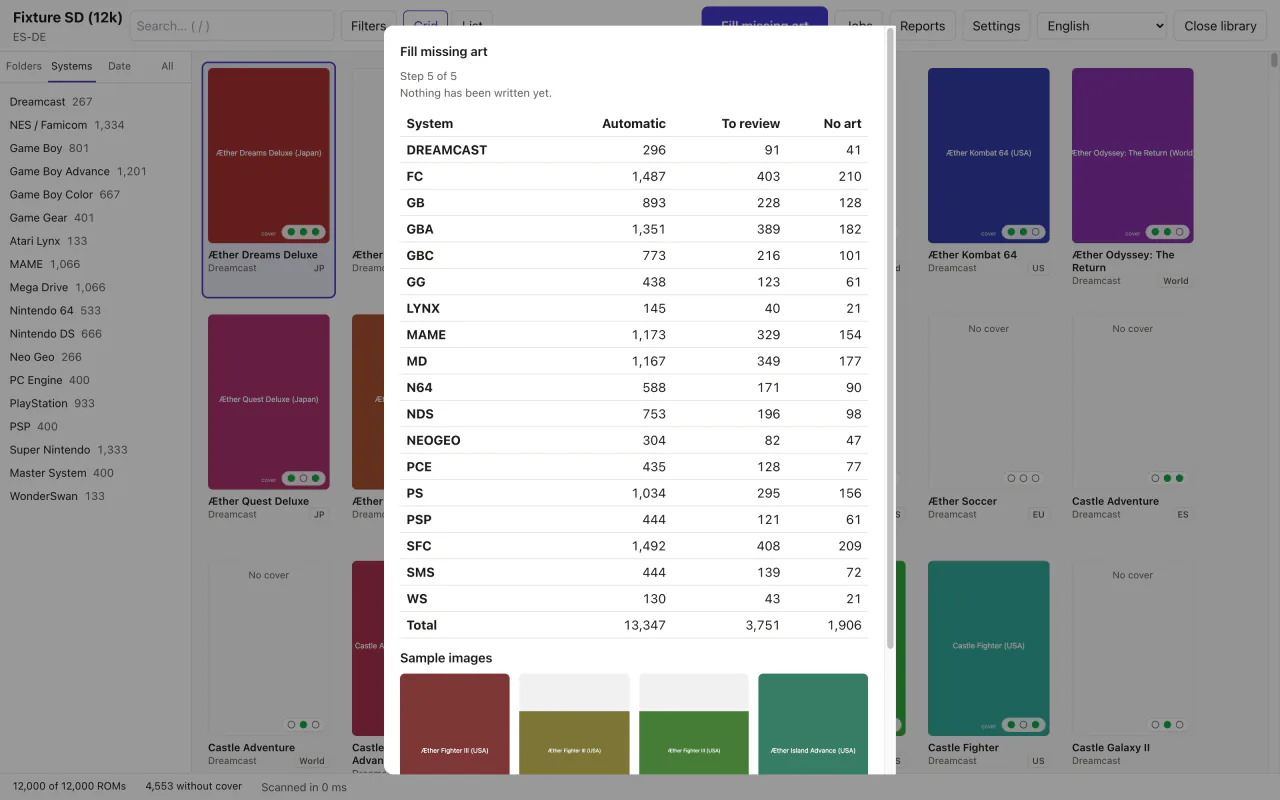Switch to the Folders tab
1280x800 pixels.
(24, 66)
